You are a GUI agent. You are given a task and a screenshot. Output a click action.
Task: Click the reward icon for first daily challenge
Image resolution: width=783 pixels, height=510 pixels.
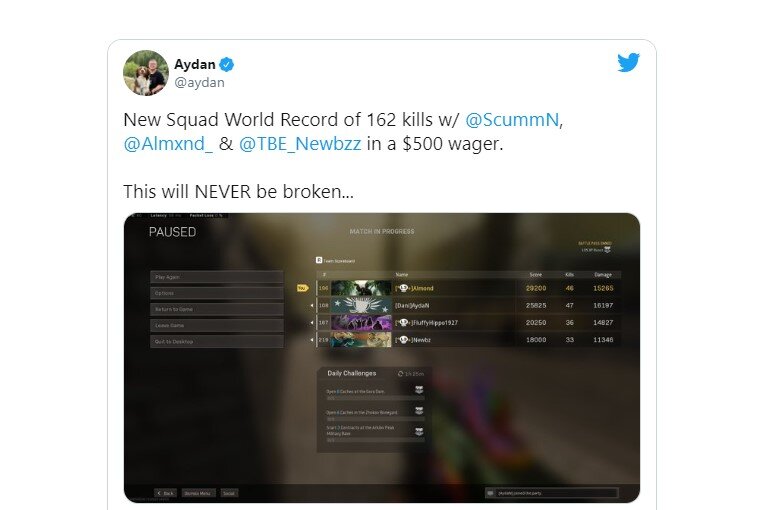click(419, 390)
